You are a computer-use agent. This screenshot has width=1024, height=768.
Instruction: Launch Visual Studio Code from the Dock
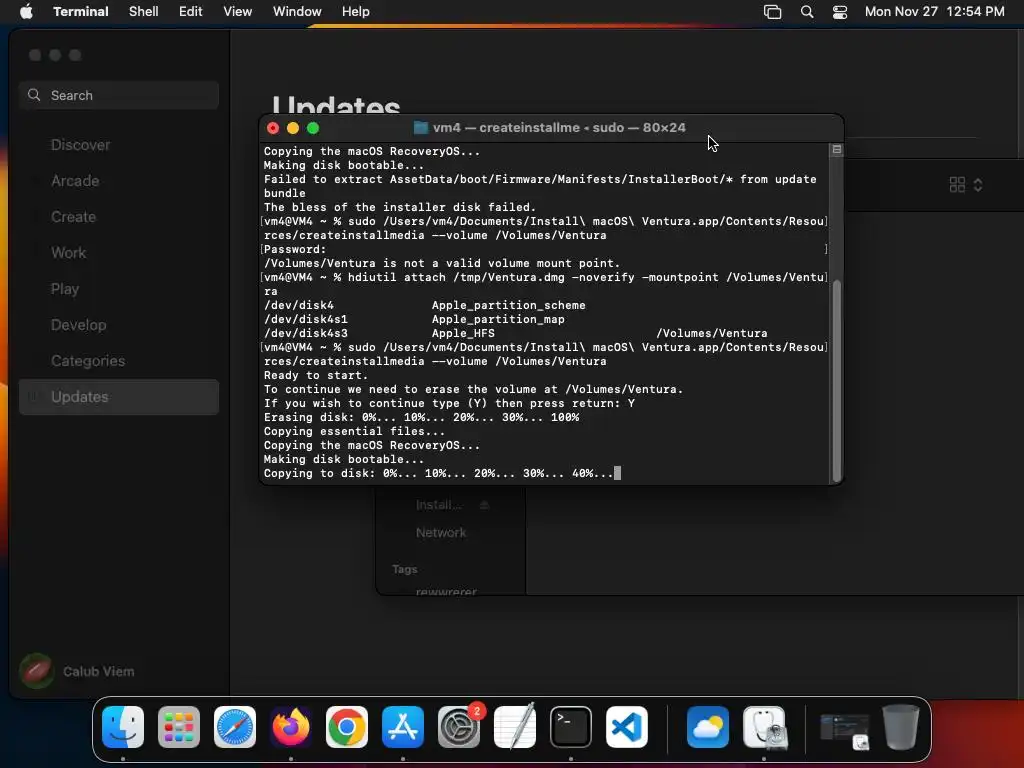[627, 727]
